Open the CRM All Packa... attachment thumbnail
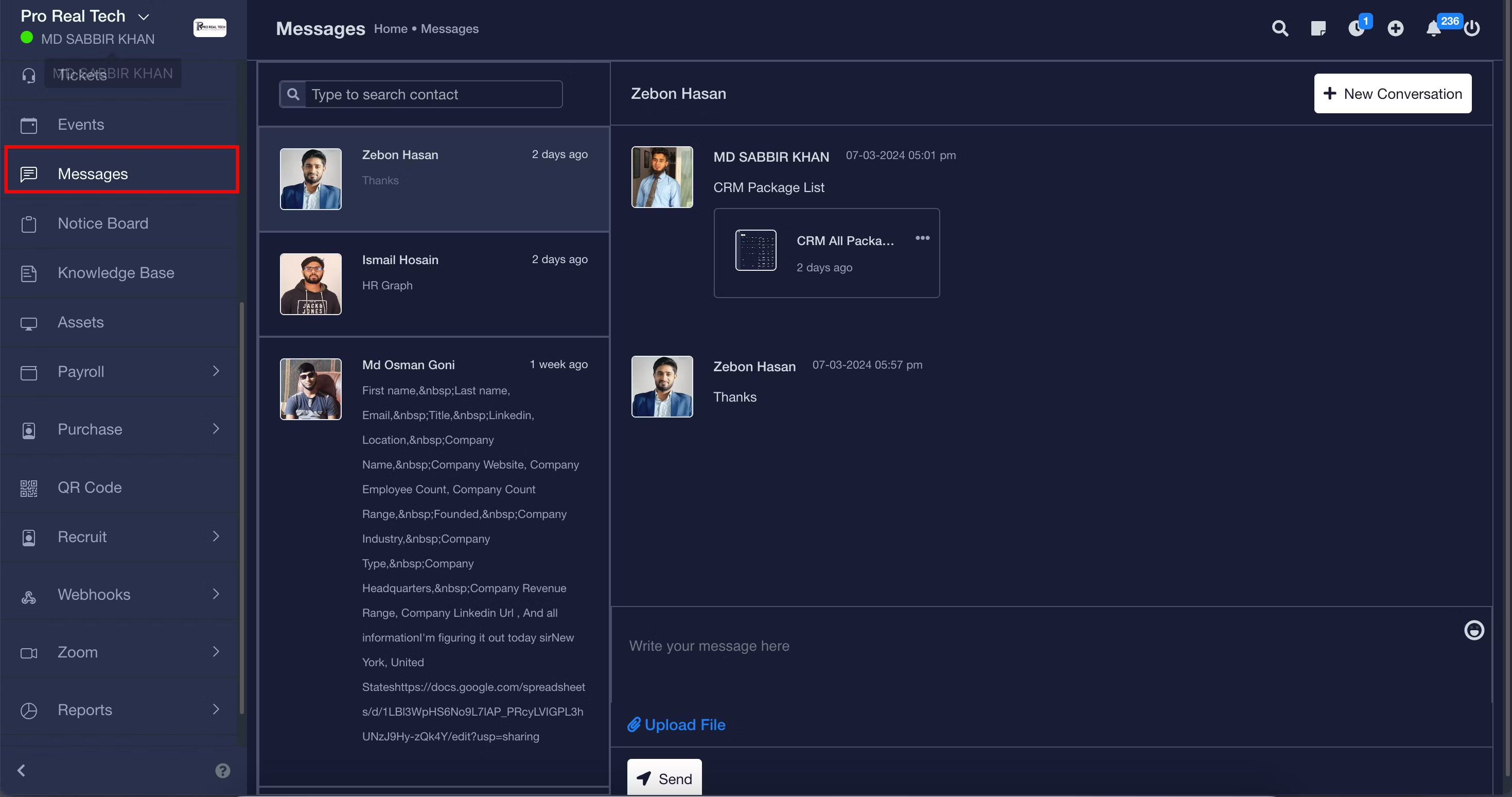 755,250
